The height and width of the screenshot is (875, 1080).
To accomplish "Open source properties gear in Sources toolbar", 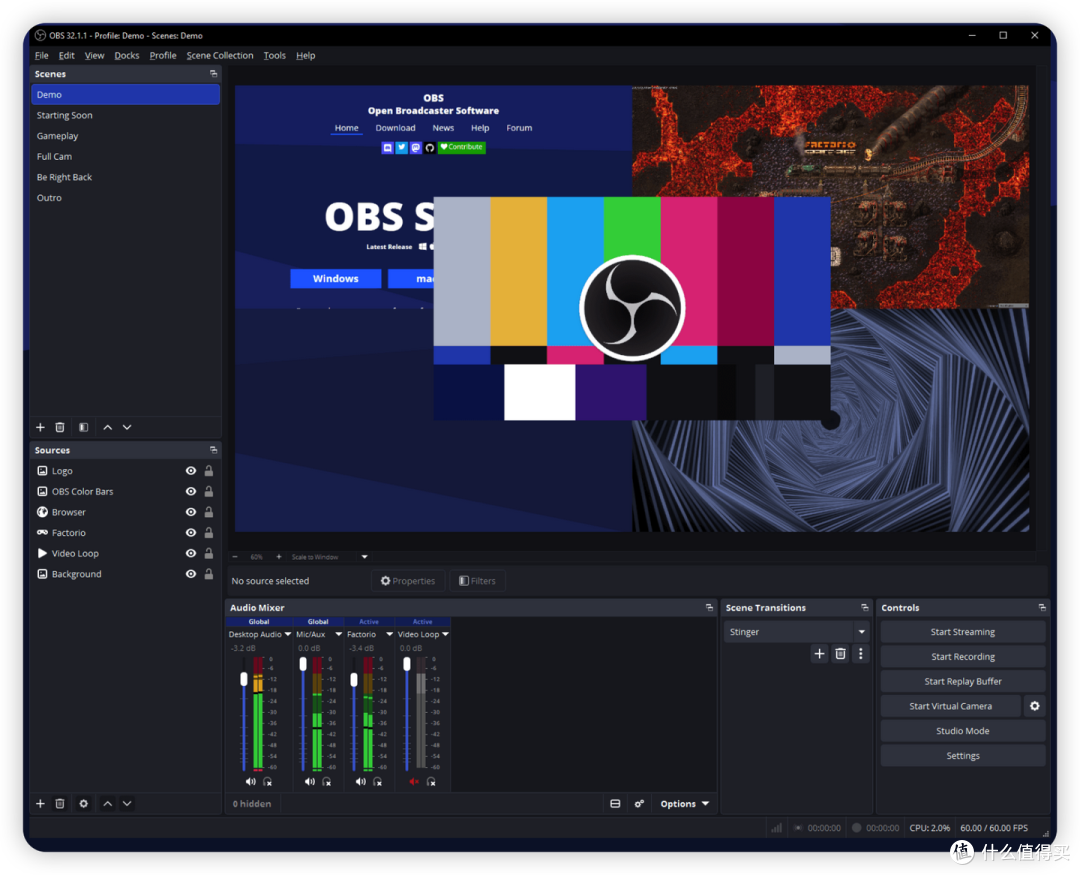I will coord(83,803).
